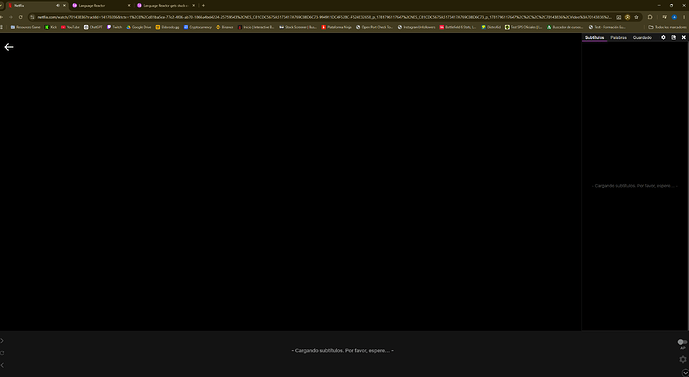Screen dimensions: 689x377
Task: Open the Chrome profile avatar
Action: point(674,17)
